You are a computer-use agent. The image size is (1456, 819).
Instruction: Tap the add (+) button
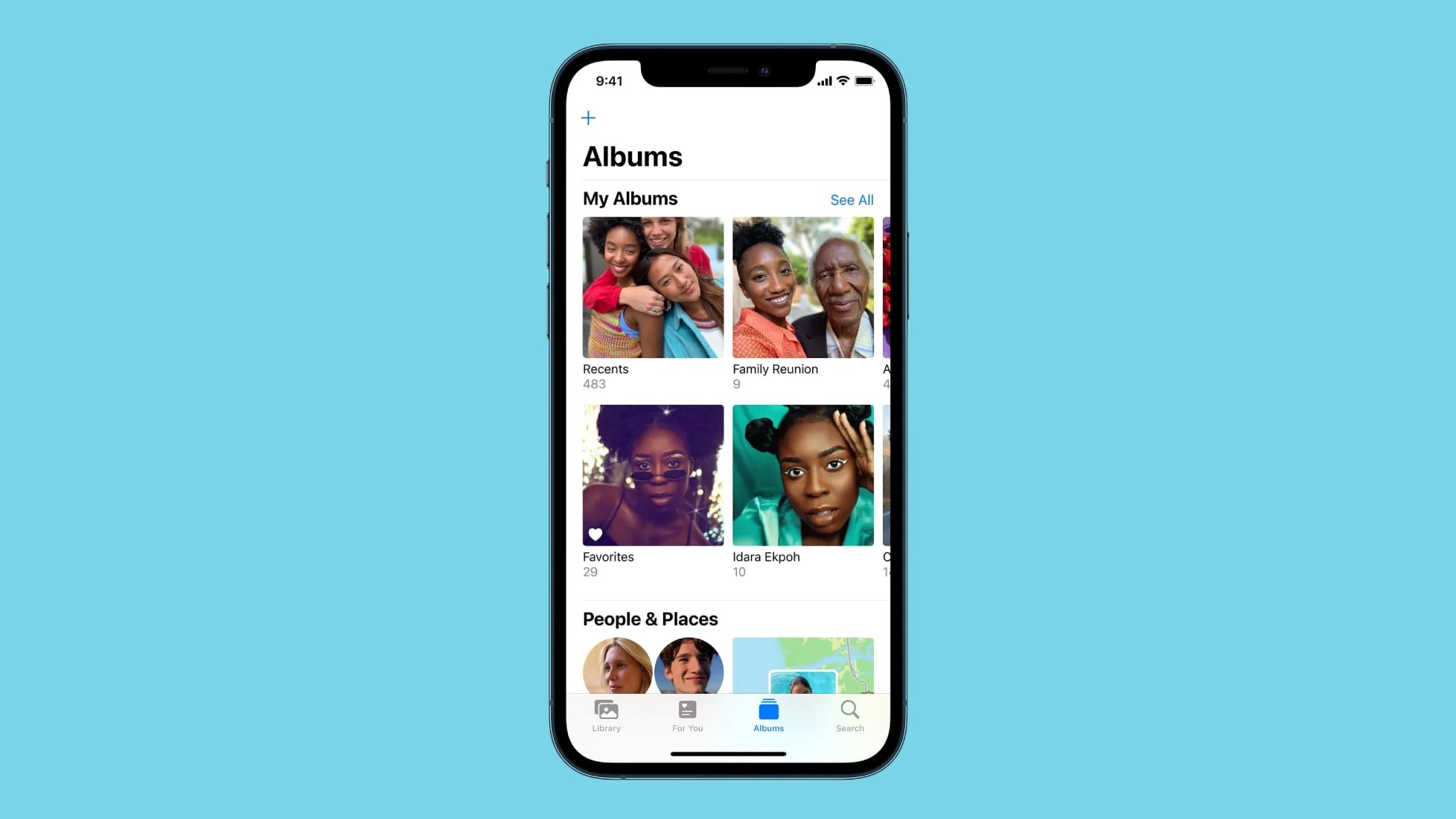(588, 118)
